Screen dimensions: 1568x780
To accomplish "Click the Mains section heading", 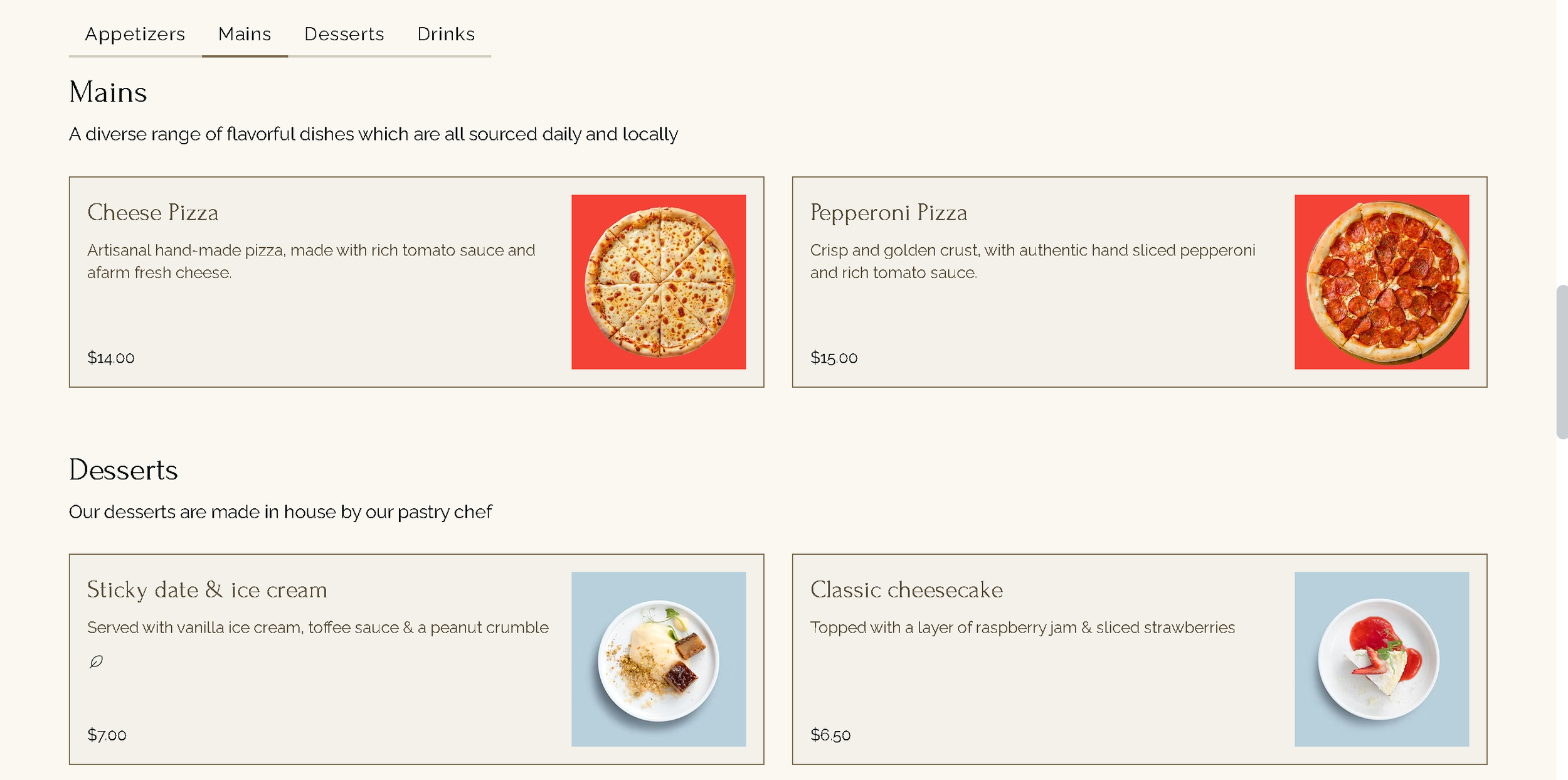I will coord(108,92).
